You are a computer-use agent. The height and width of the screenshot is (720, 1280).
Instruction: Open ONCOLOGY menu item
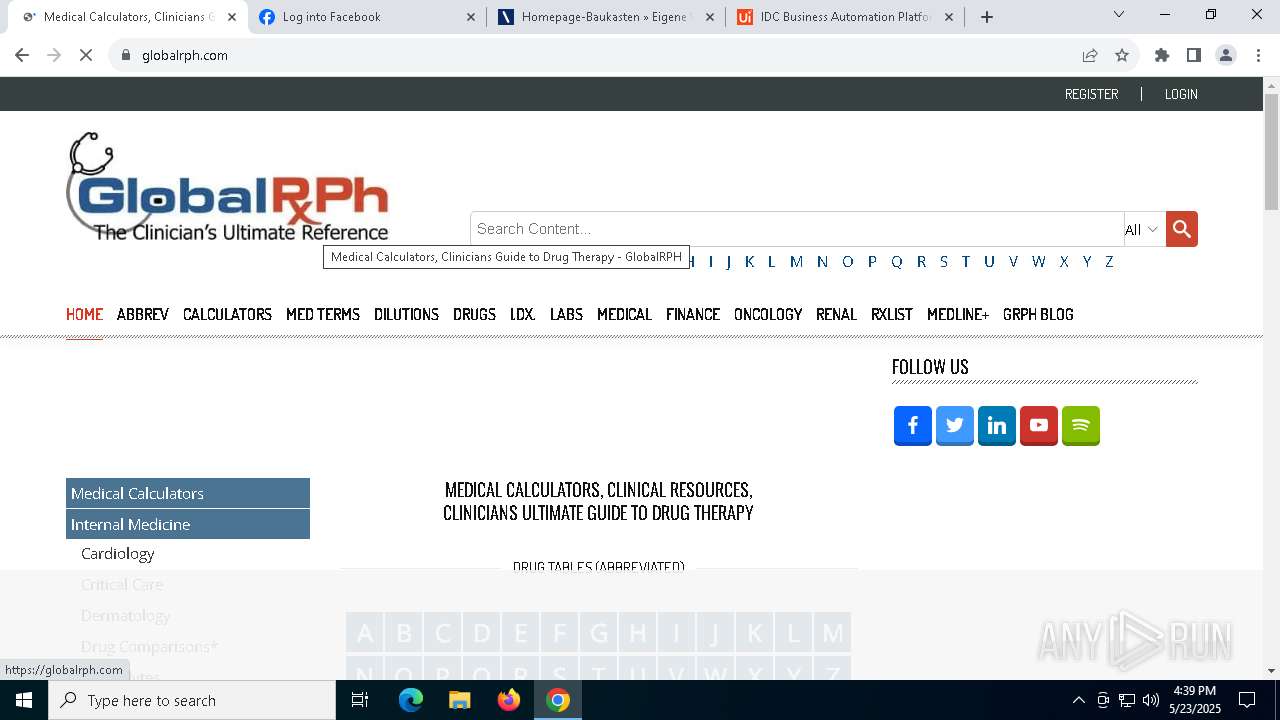point(768,314)
